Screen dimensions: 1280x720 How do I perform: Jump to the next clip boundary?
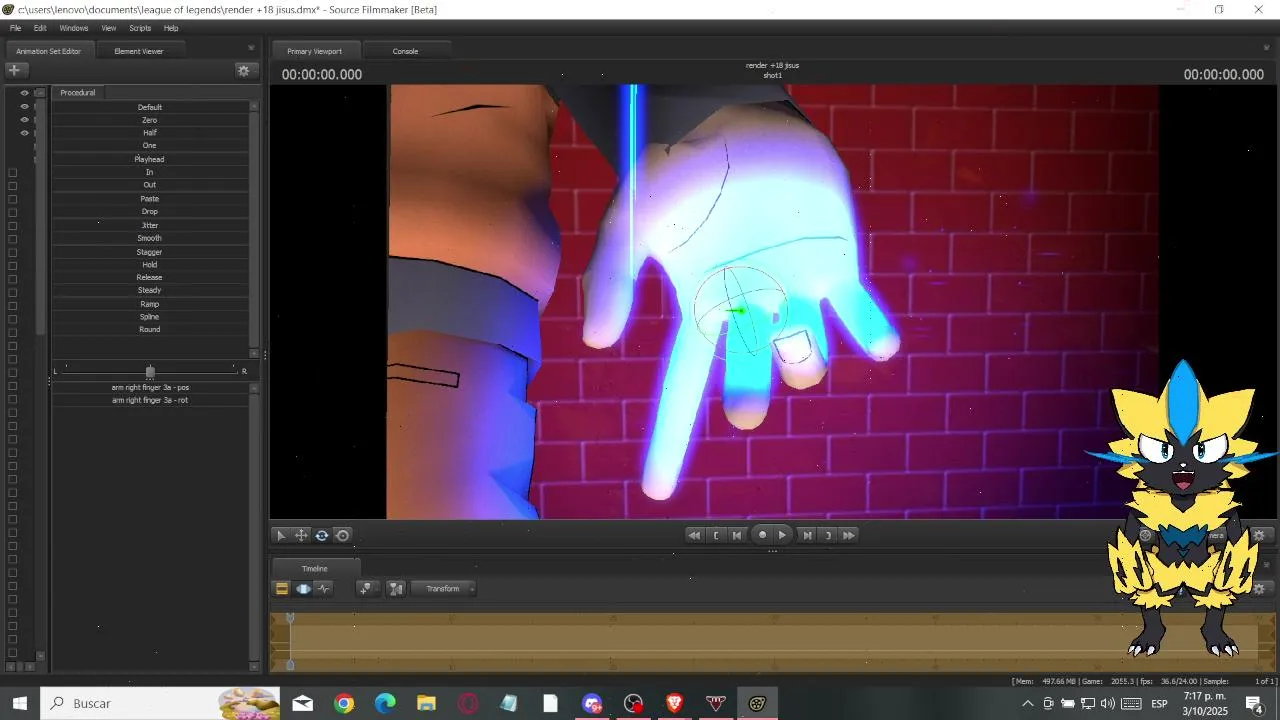coord(828,535)
